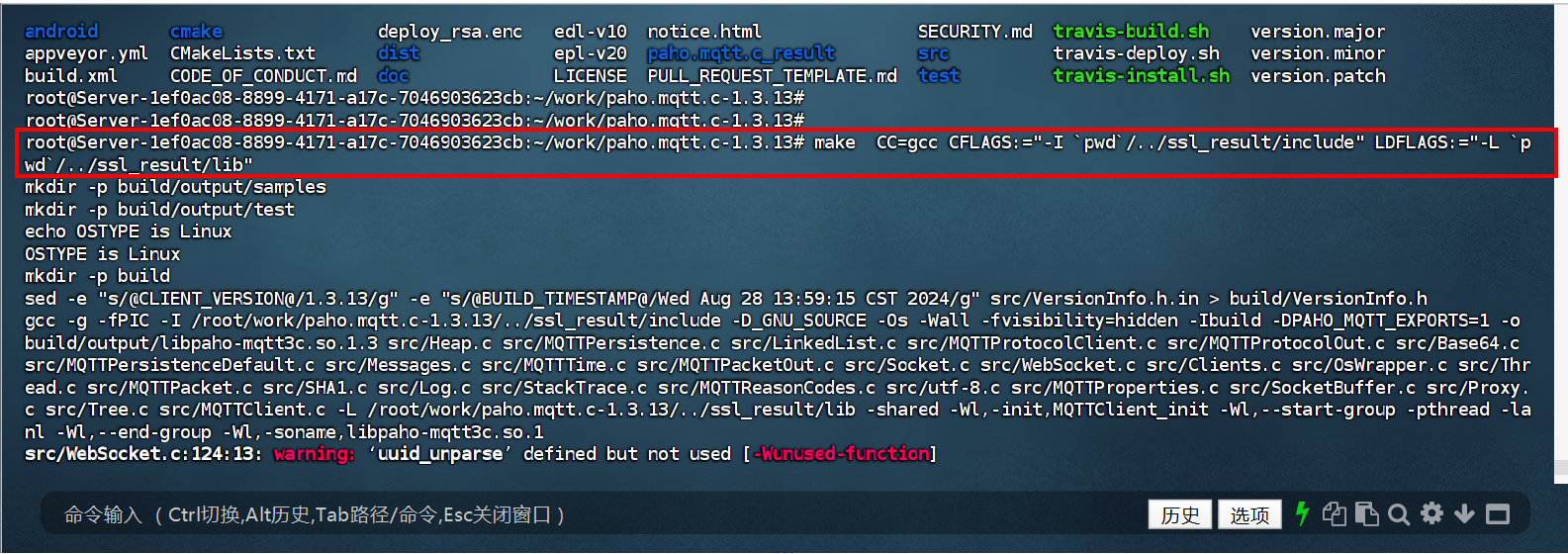1568x554 pixels.
Task: Click the down arrow scroll-to-bottom icon
Action: click(x=1464, y=513)
